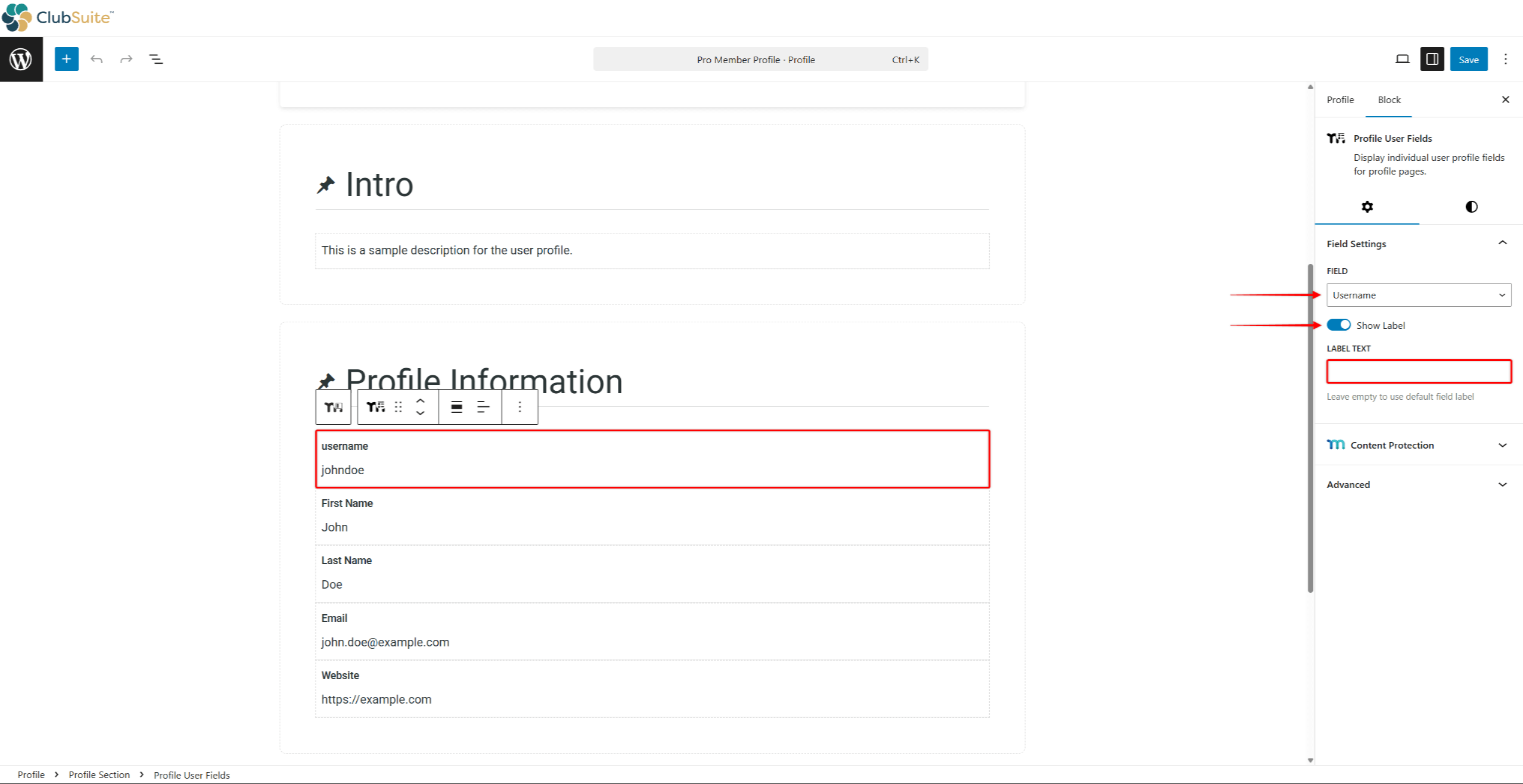Open block toolbar options three dots
Viewport: 1523px width, 784px height.
520,407
